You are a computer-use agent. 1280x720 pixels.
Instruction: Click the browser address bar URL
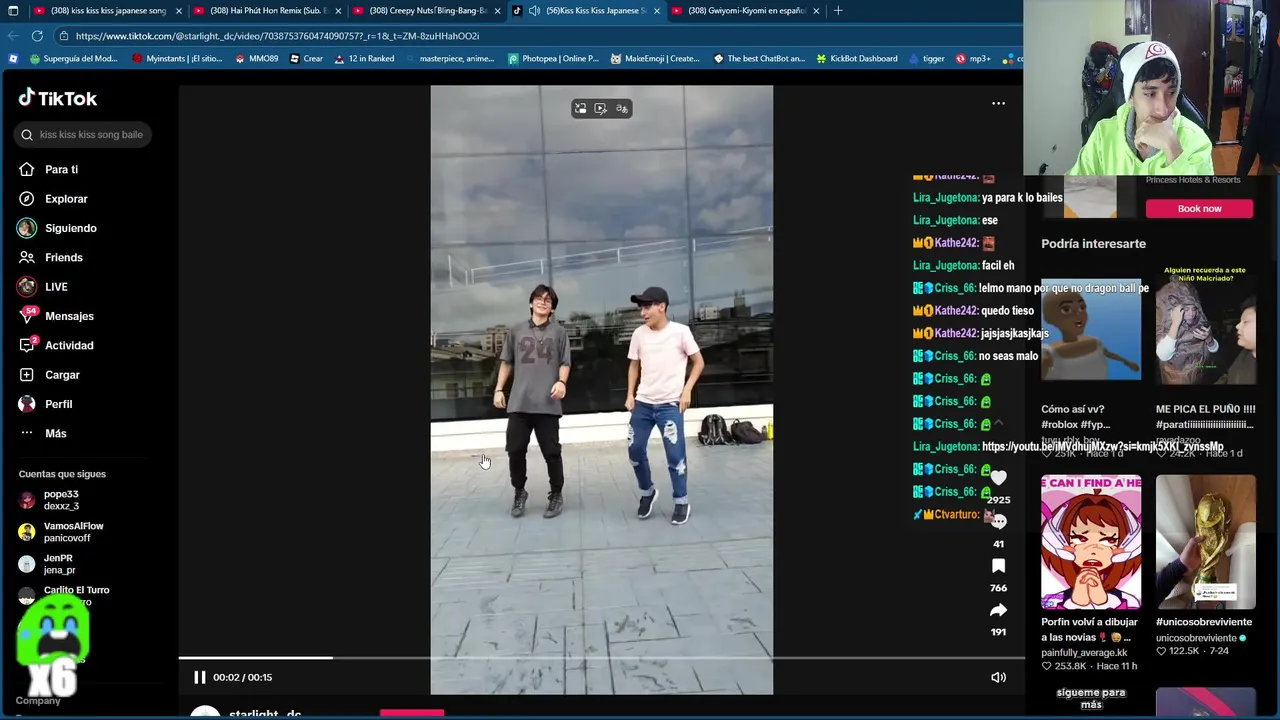point(277,36)
